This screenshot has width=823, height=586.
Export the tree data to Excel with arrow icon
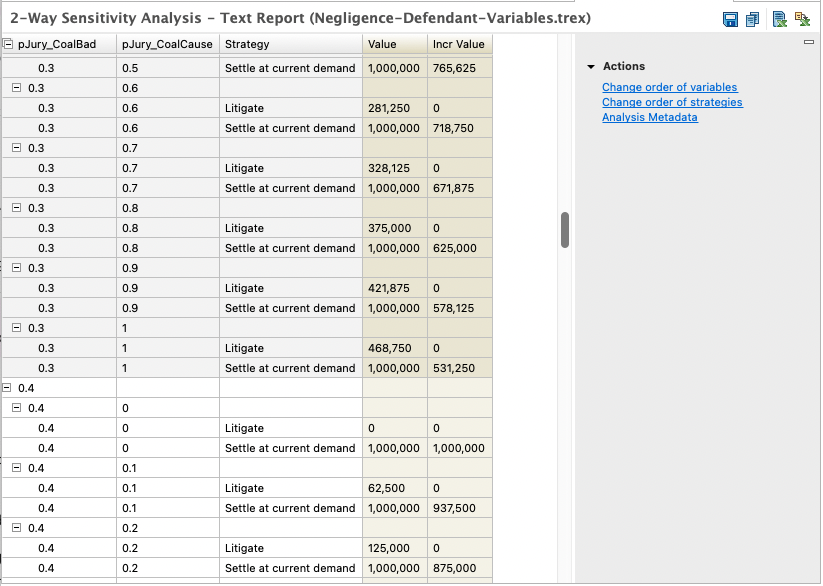tap(802, 19)
